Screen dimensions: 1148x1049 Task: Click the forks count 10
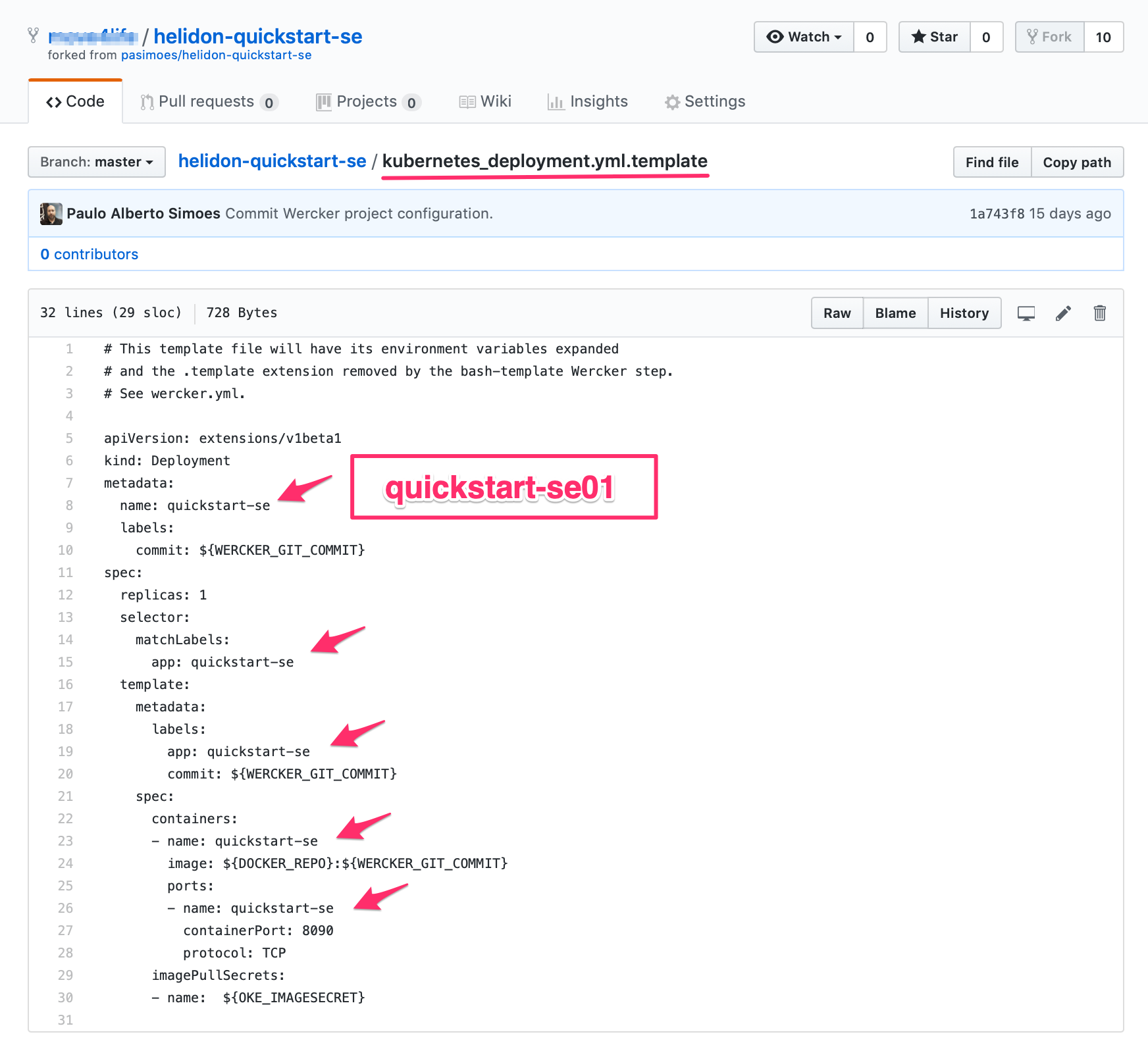coord(1103,37)
